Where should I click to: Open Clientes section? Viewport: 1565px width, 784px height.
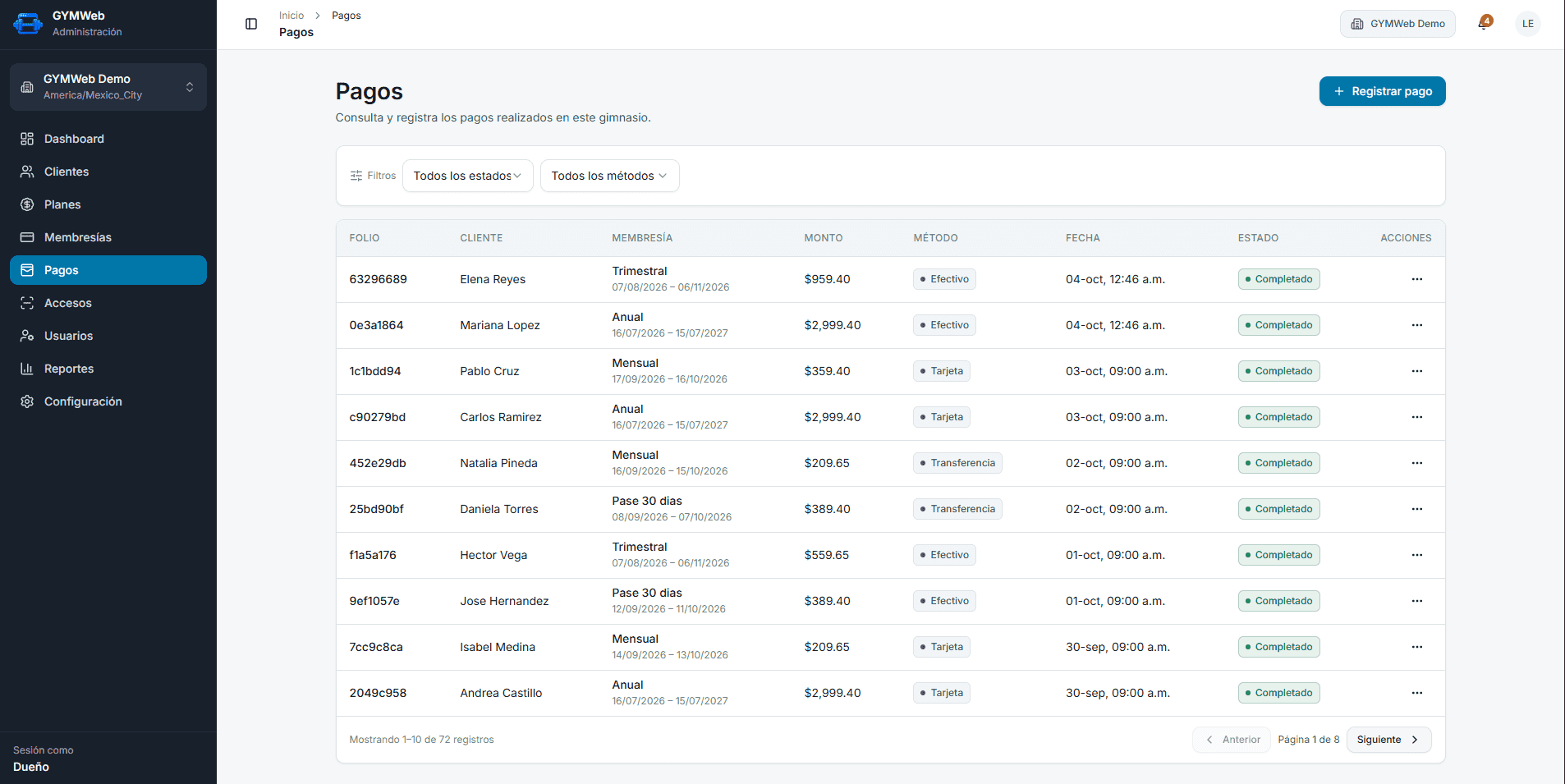(x=108, y=172)
